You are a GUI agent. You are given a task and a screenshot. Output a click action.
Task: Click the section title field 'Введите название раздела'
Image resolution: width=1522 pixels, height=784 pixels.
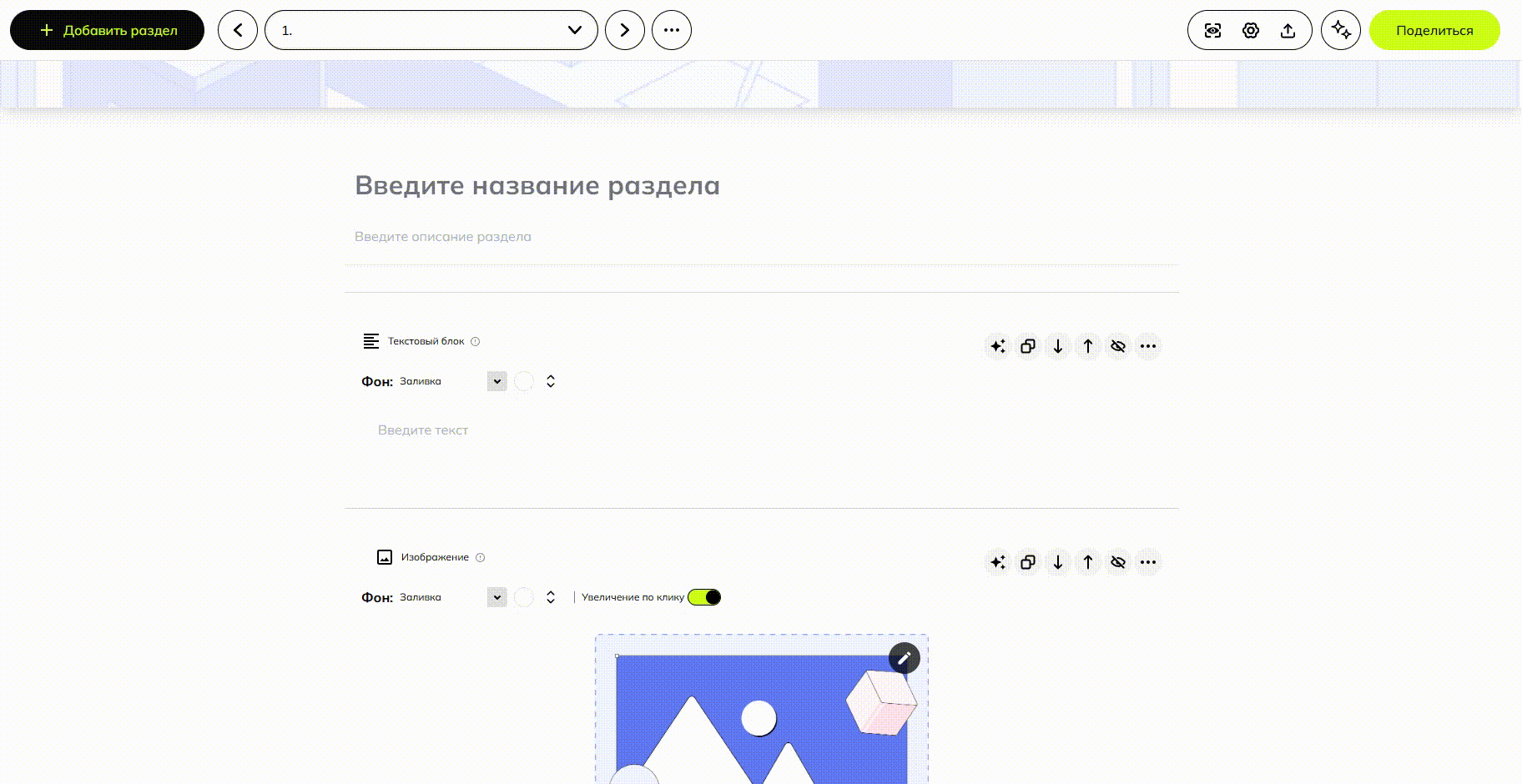coord(537,185)
